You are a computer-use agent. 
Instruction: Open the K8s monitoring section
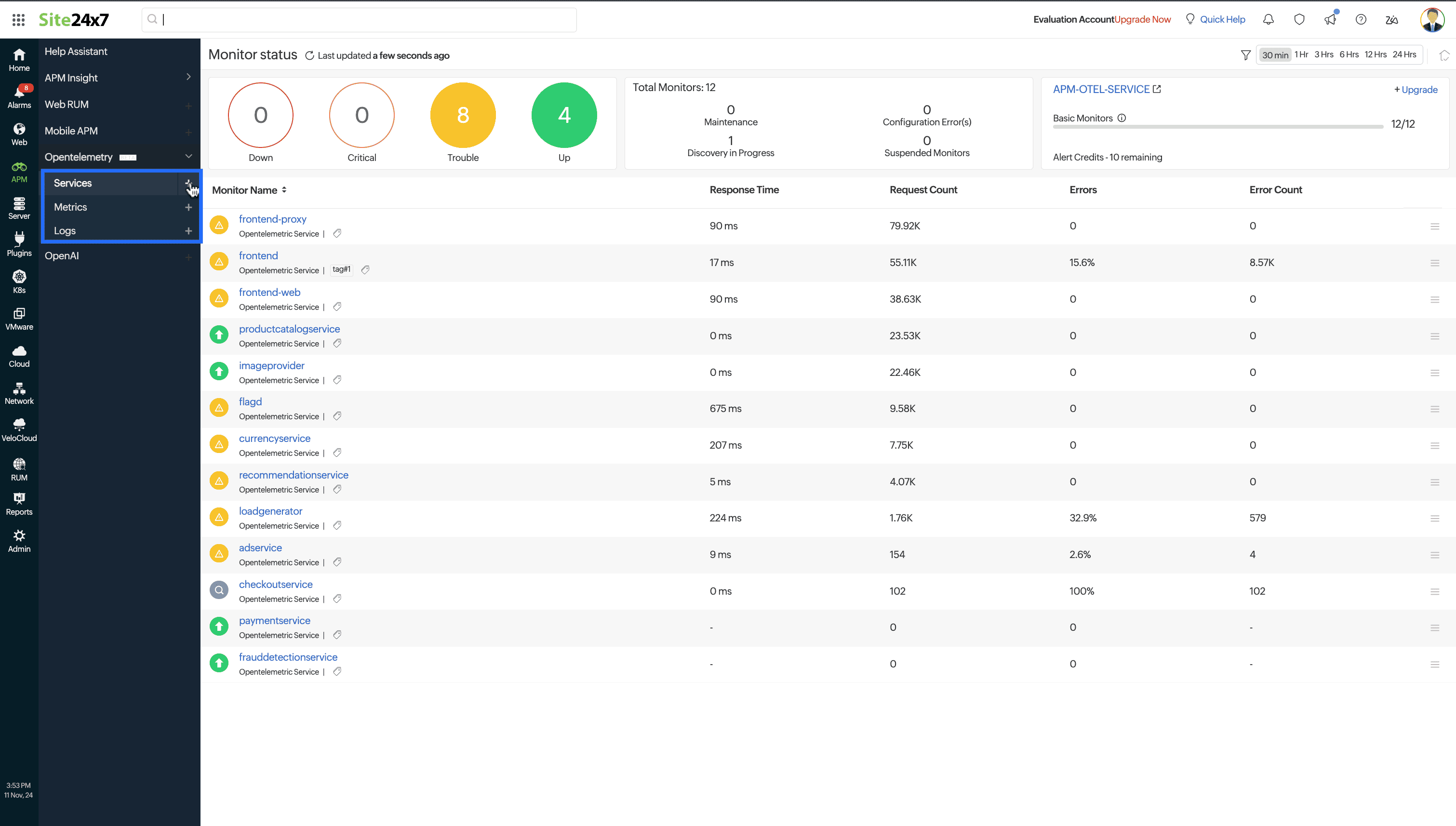point(19,282)
